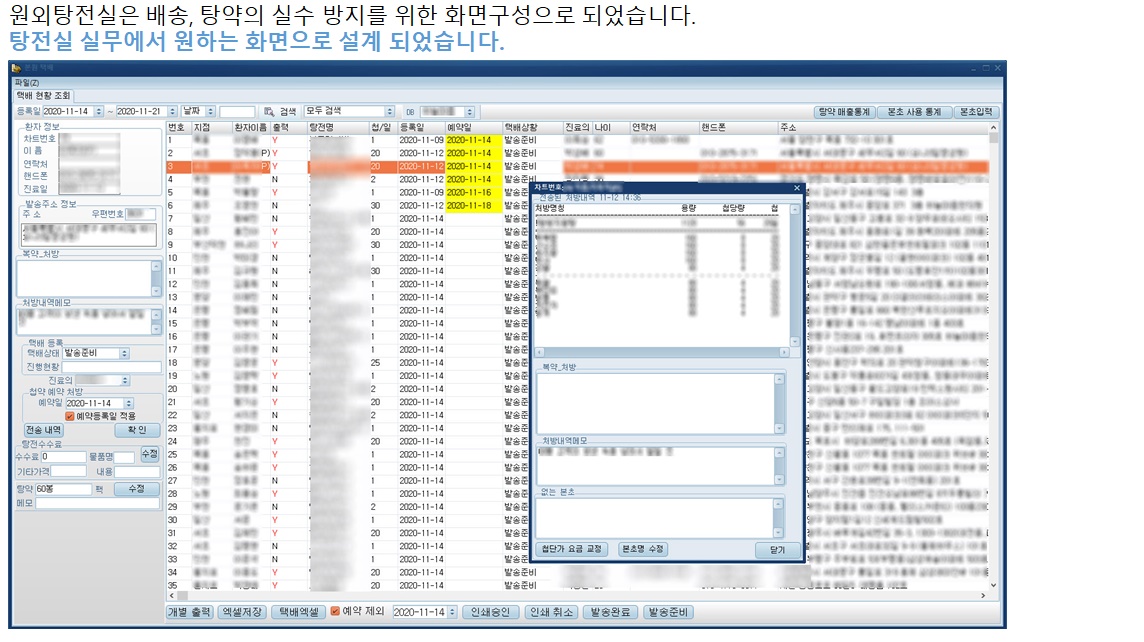
Task: Click the 첩단가 요금 교정 button
Action: (573, 549)
